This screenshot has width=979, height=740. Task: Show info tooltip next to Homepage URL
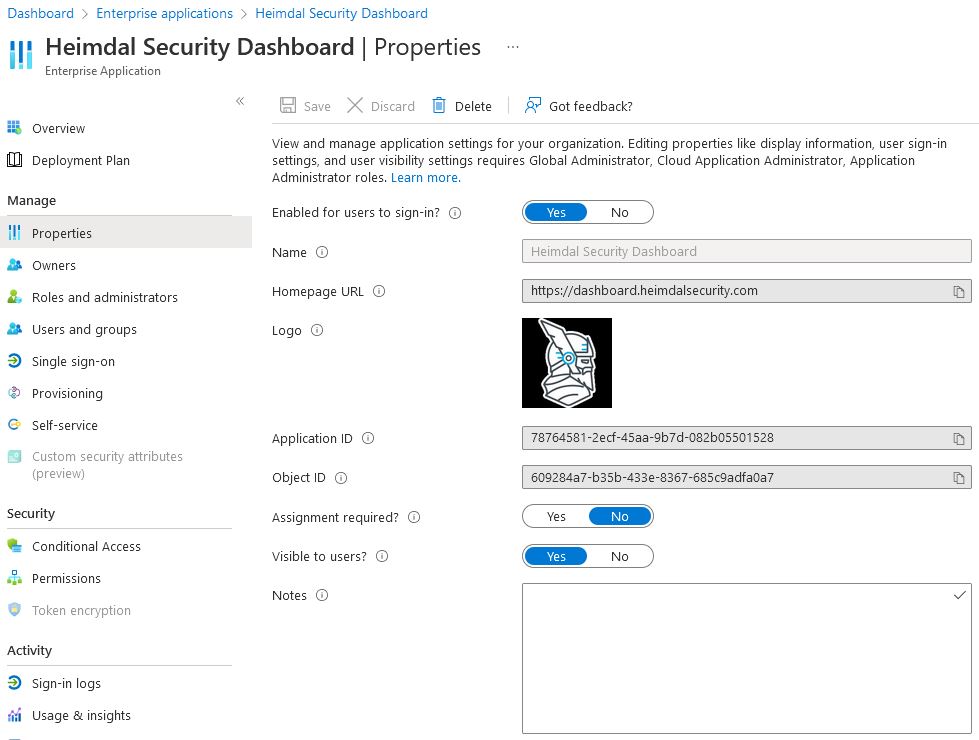tap(379, 291)
